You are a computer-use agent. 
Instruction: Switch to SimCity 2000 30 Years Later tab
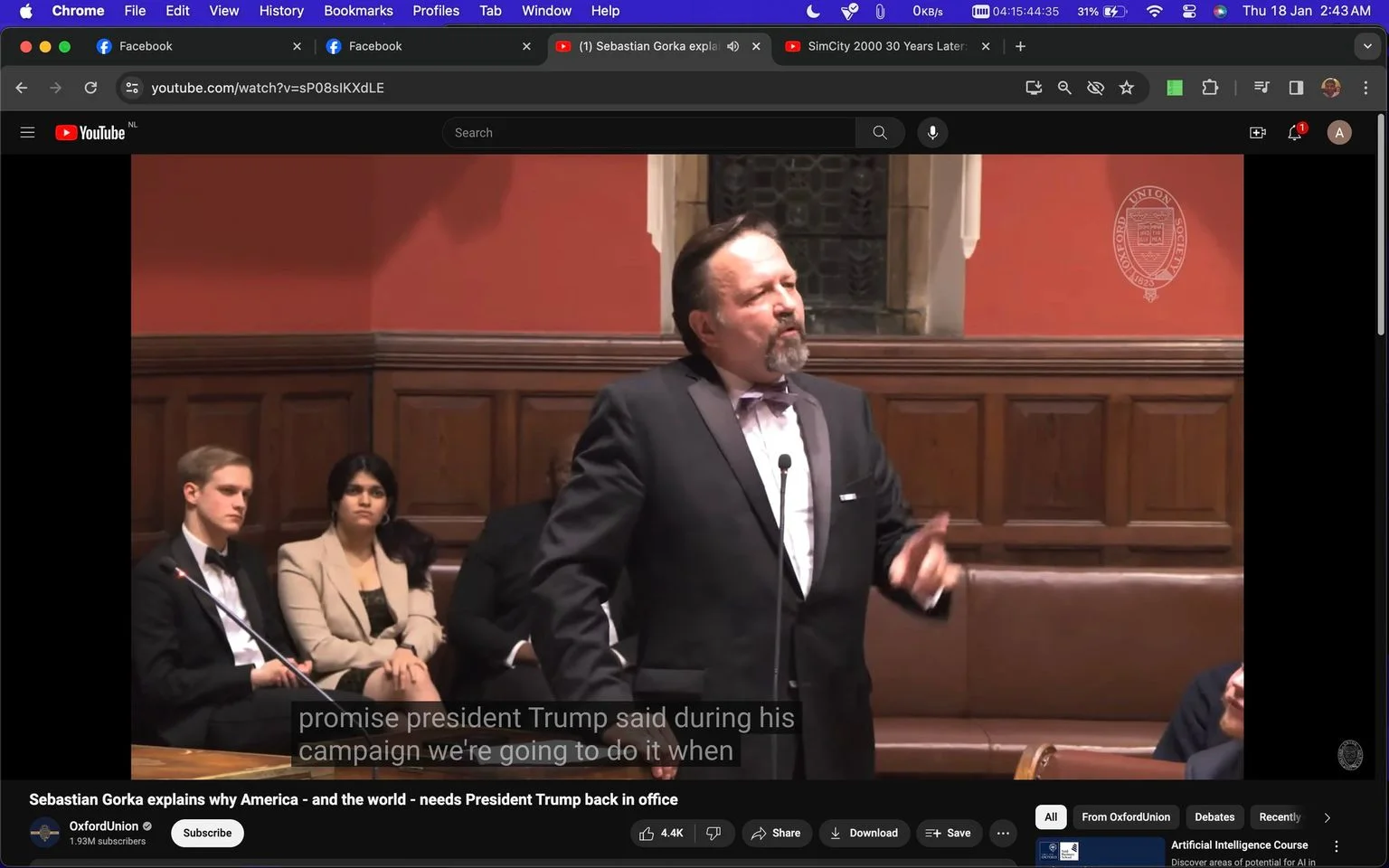coord(887,46)
